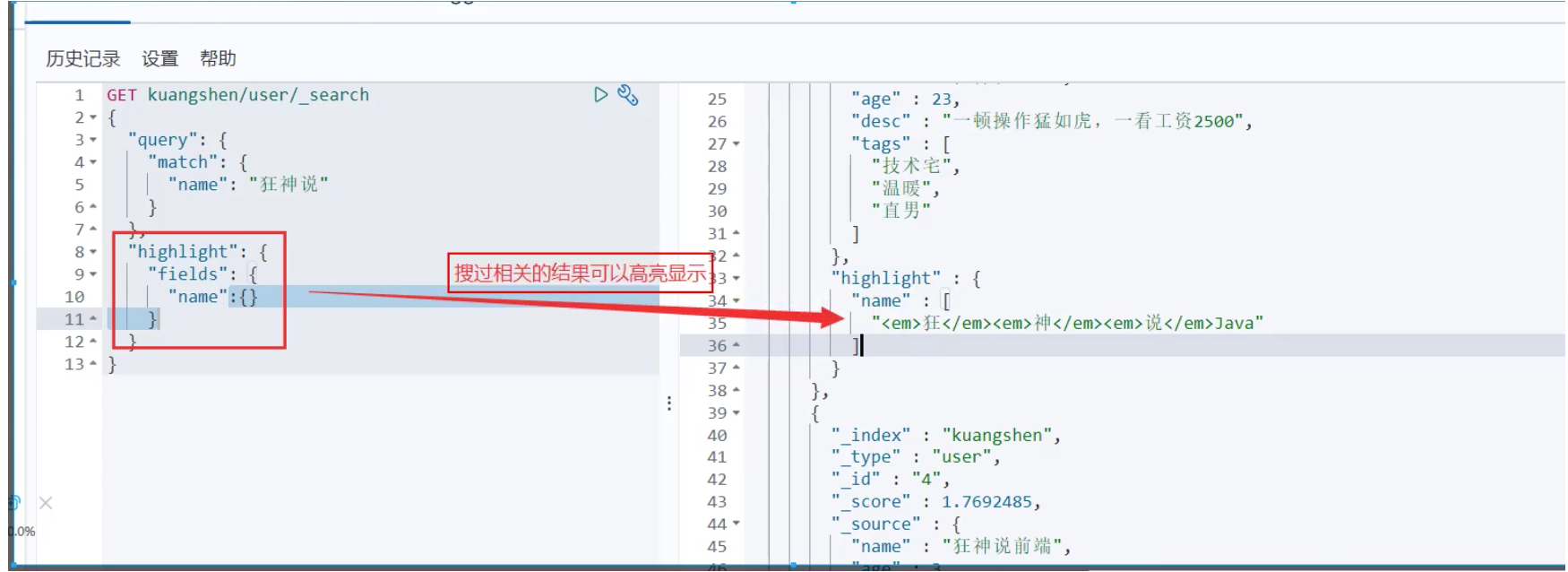
Task: Close the panel with the X icon
Action: 46,503
